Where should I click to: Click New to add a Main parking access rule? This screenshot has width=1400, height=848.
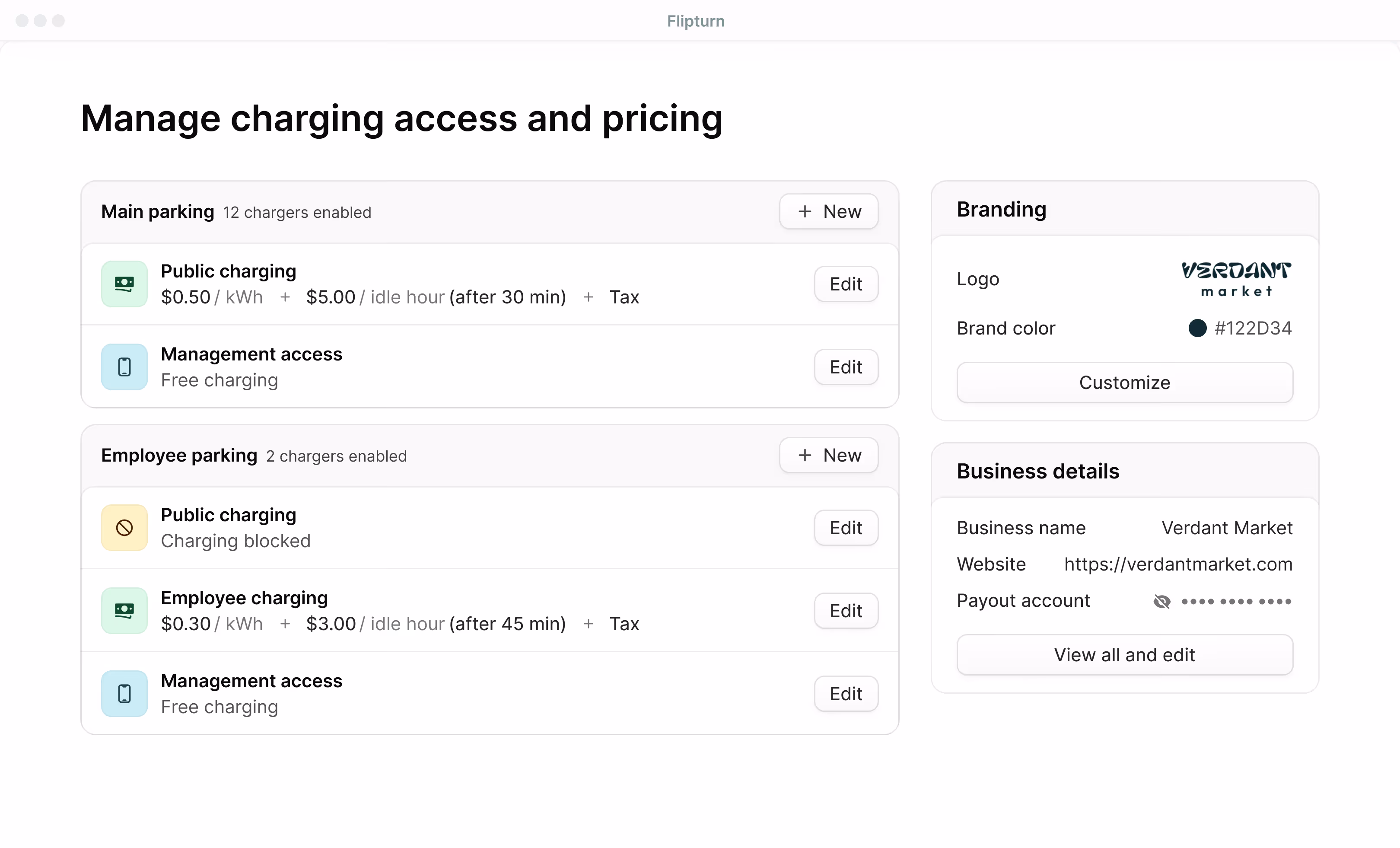829,211
